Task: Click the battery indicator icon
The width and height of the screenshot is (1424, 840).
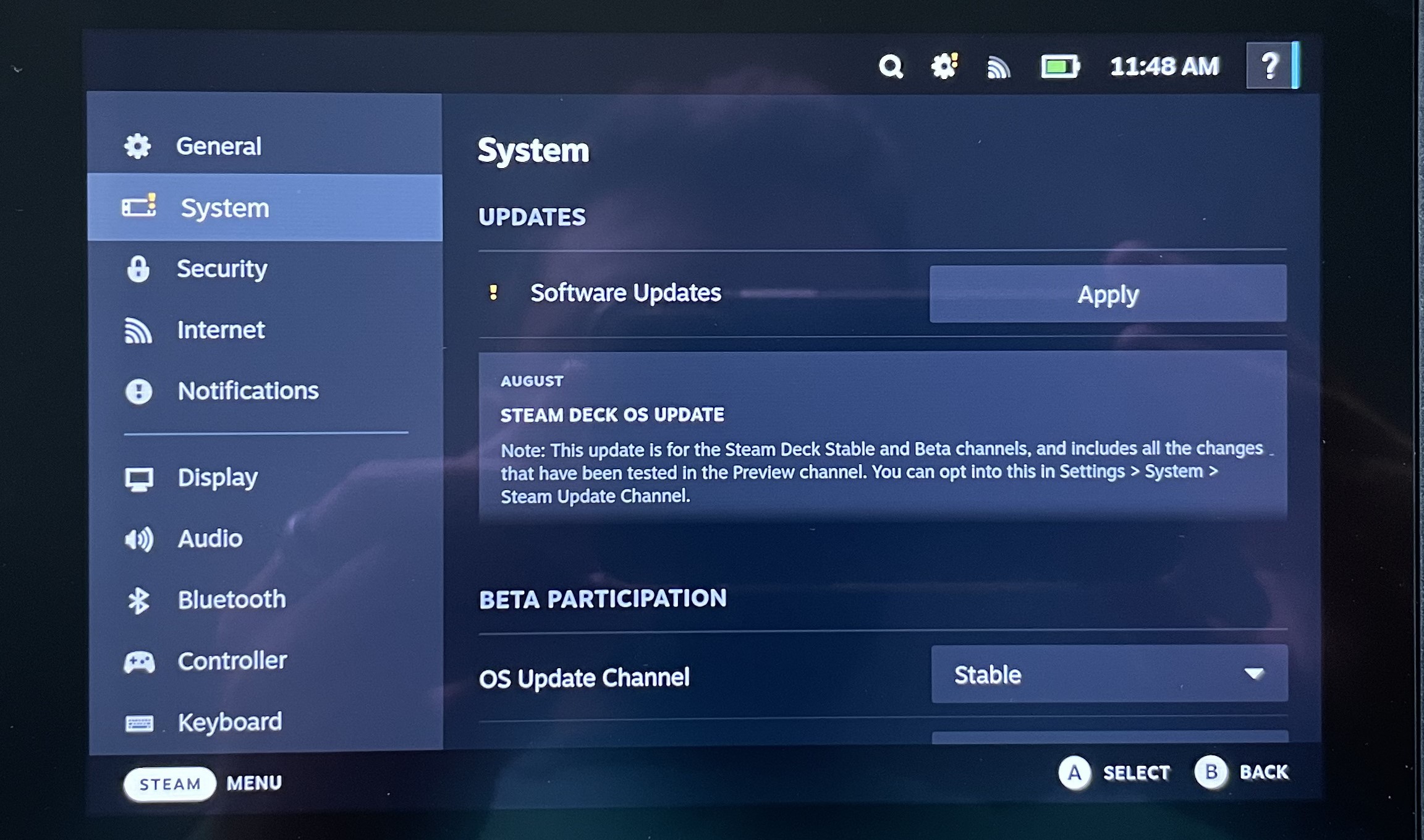Action: point(1059,66)
